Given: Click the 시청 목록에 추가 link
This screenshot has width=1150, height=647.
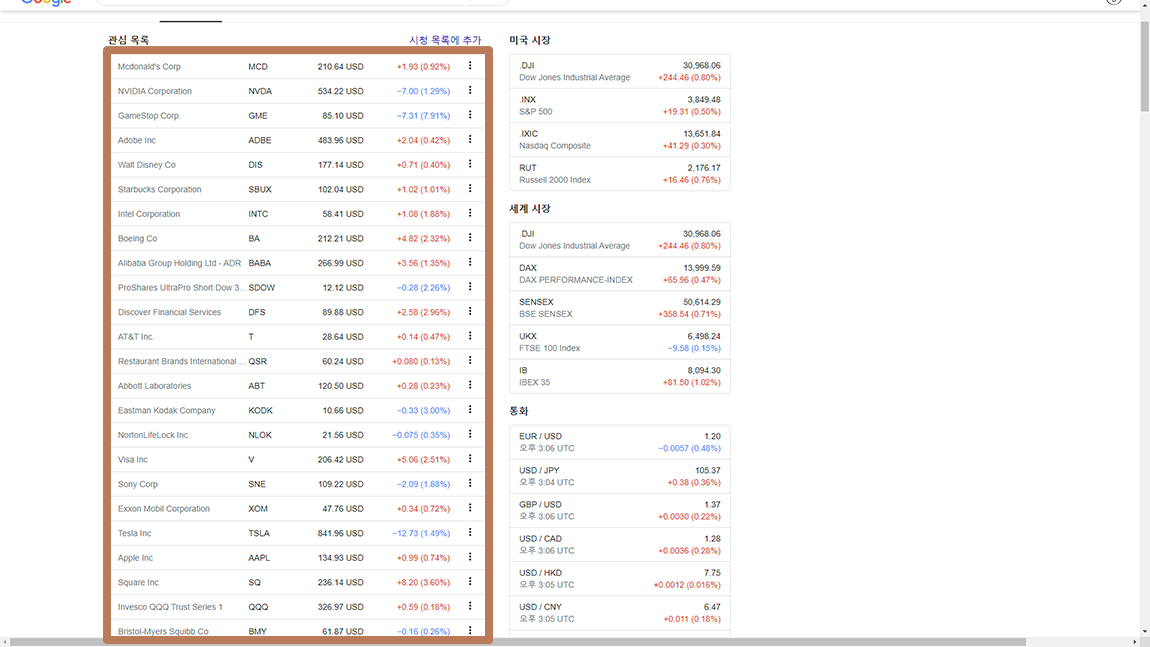Looking at the screenshot, I should point(445,40).
